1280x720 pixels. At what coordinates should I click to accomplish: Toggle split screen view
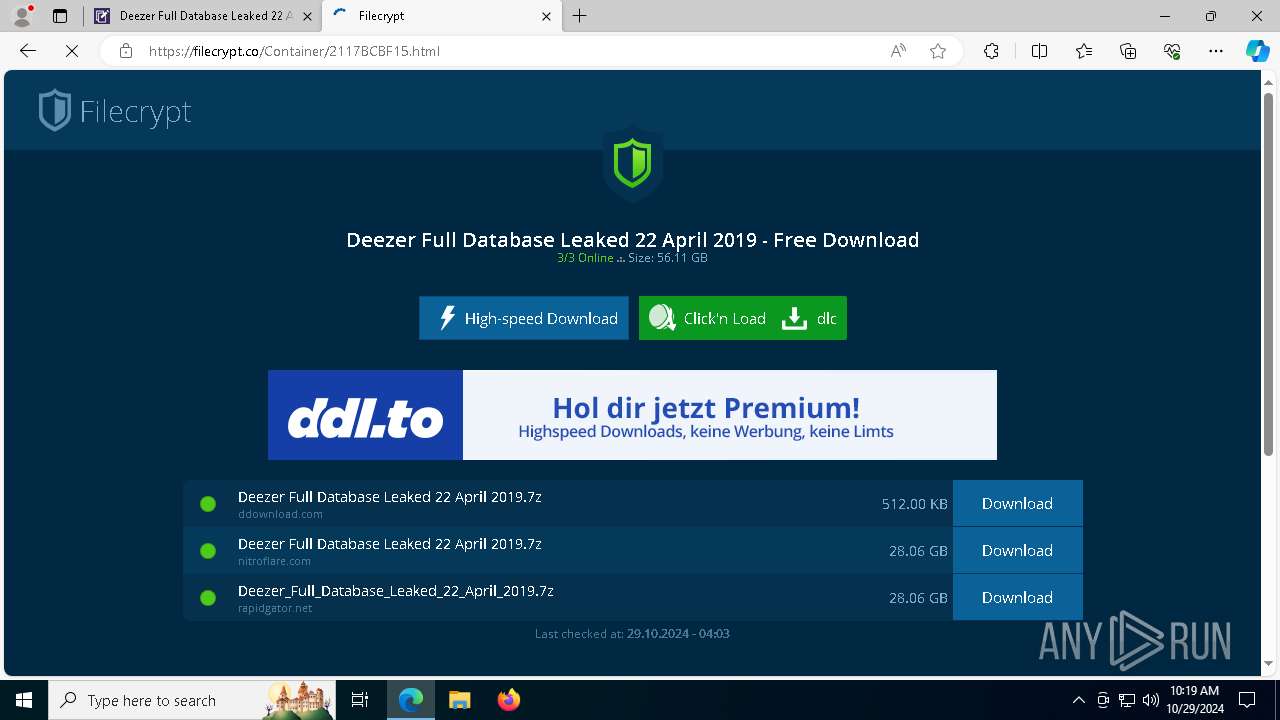click(1039, 51)
